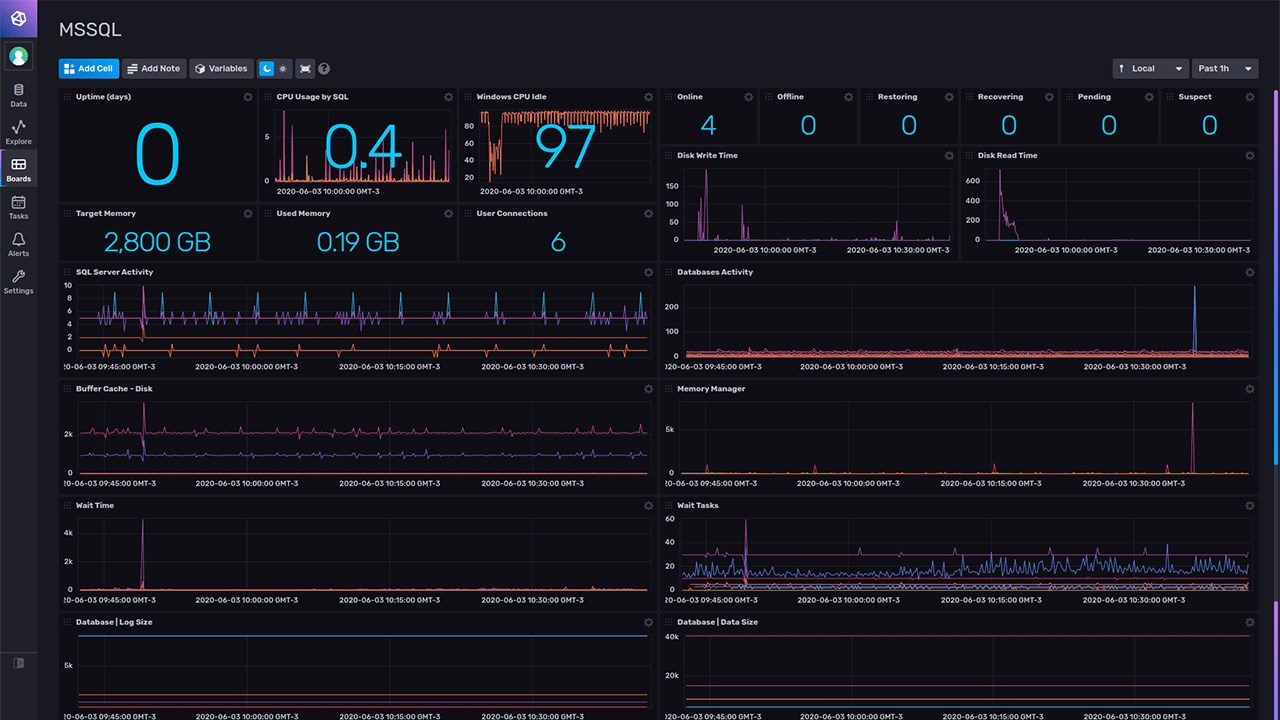Open the help question mark icon
Image resolution: width=1280 pixels, height=720 pixels.
[324, 69]
